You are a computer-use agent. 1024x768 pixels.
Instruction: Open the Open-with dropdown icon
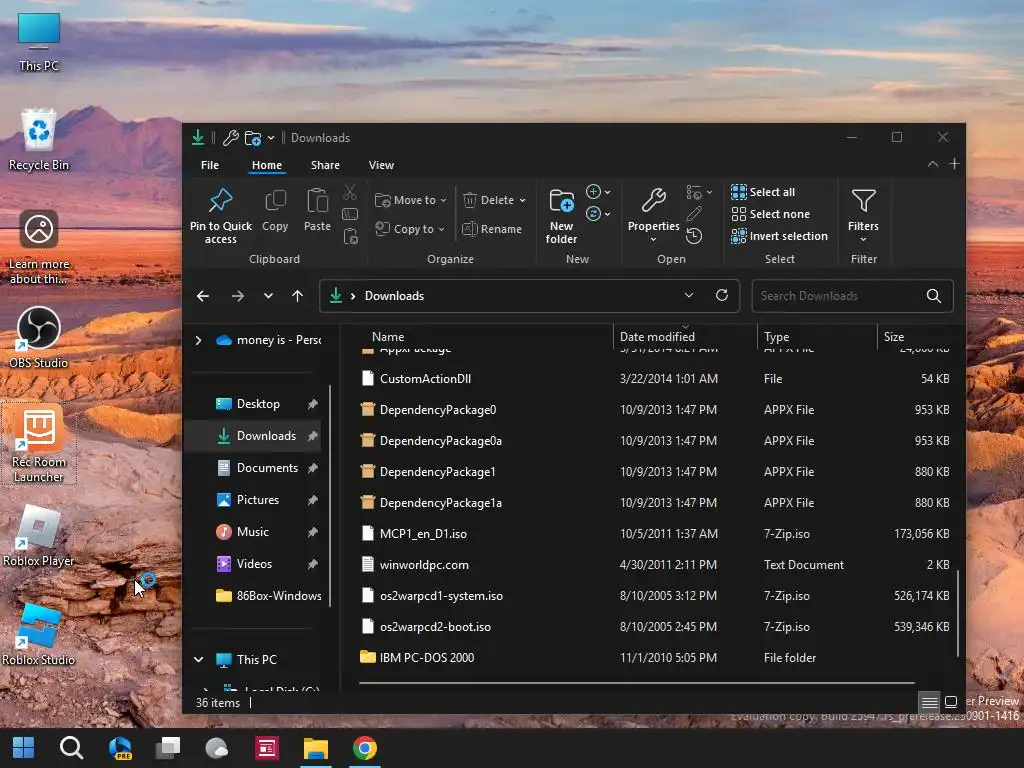click(x=699, y=192)
